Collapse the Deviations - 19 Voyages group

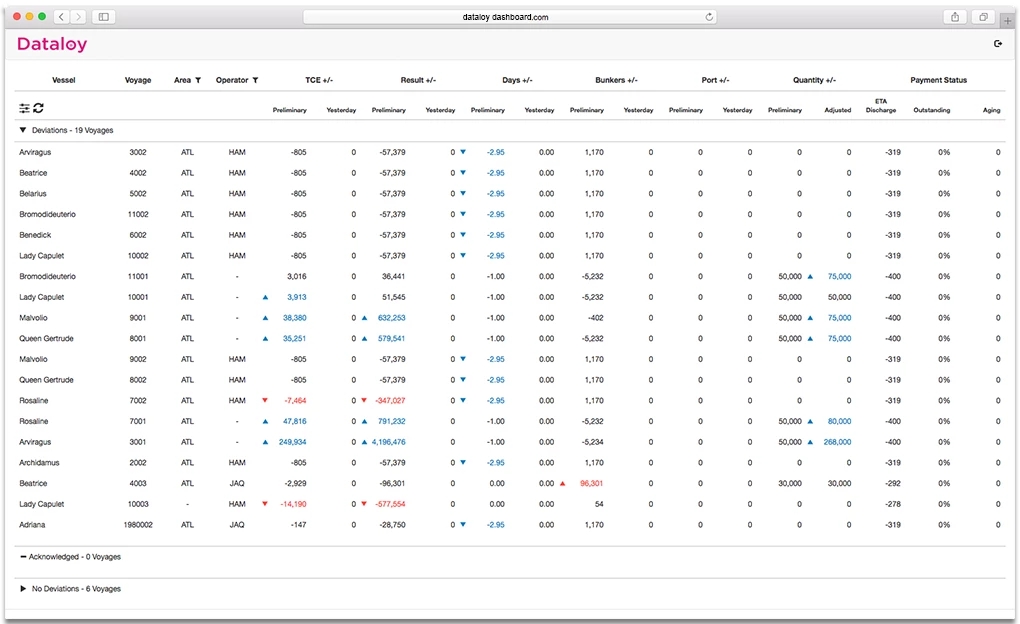click(23, 130)
